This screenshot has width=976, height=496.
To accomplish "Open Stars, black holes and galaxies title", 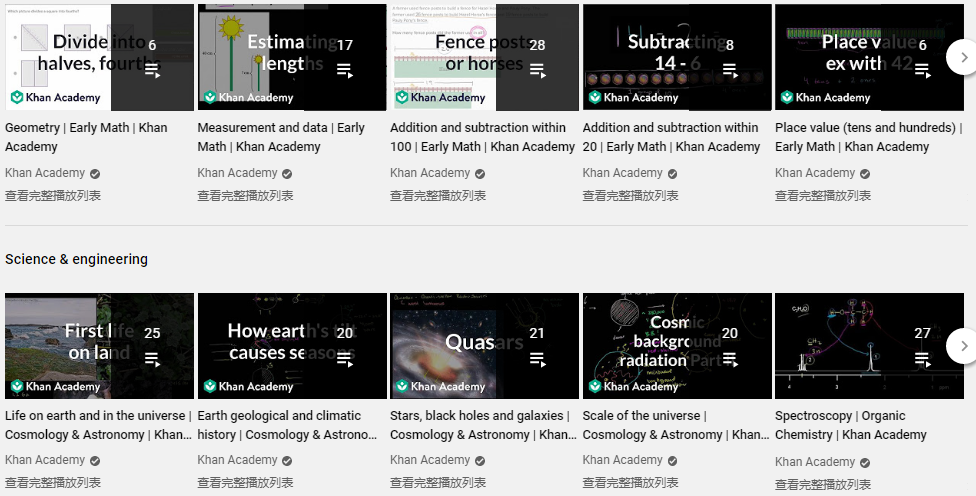I will pyautogui.click(x=483, y=425).
